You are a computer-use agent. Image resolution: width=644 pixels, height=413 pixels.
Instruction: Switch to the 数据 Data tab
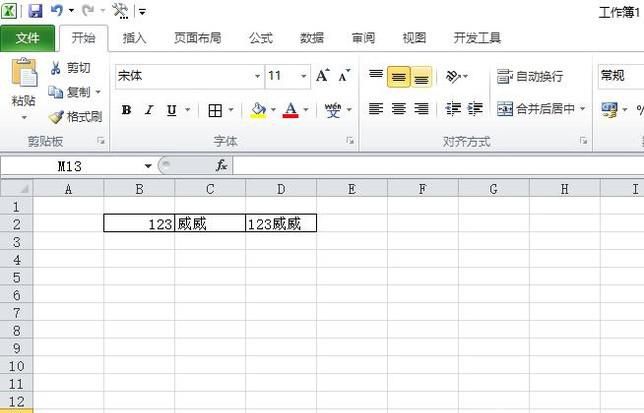tap(312, 38)
